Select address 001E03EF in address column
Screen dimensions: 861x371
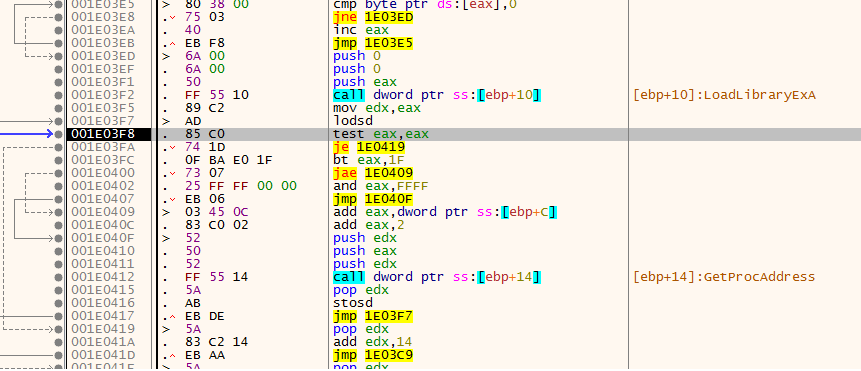103,69
